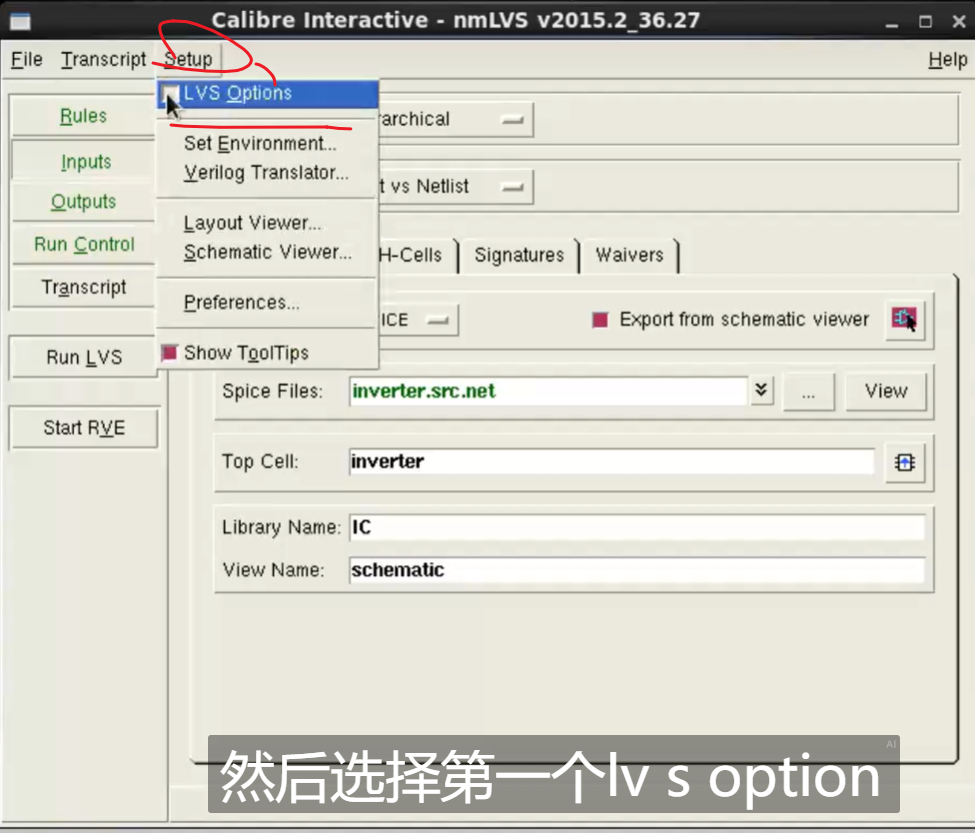
Task: Click View beside inverter.src.net
Action: tap(885, 391)
